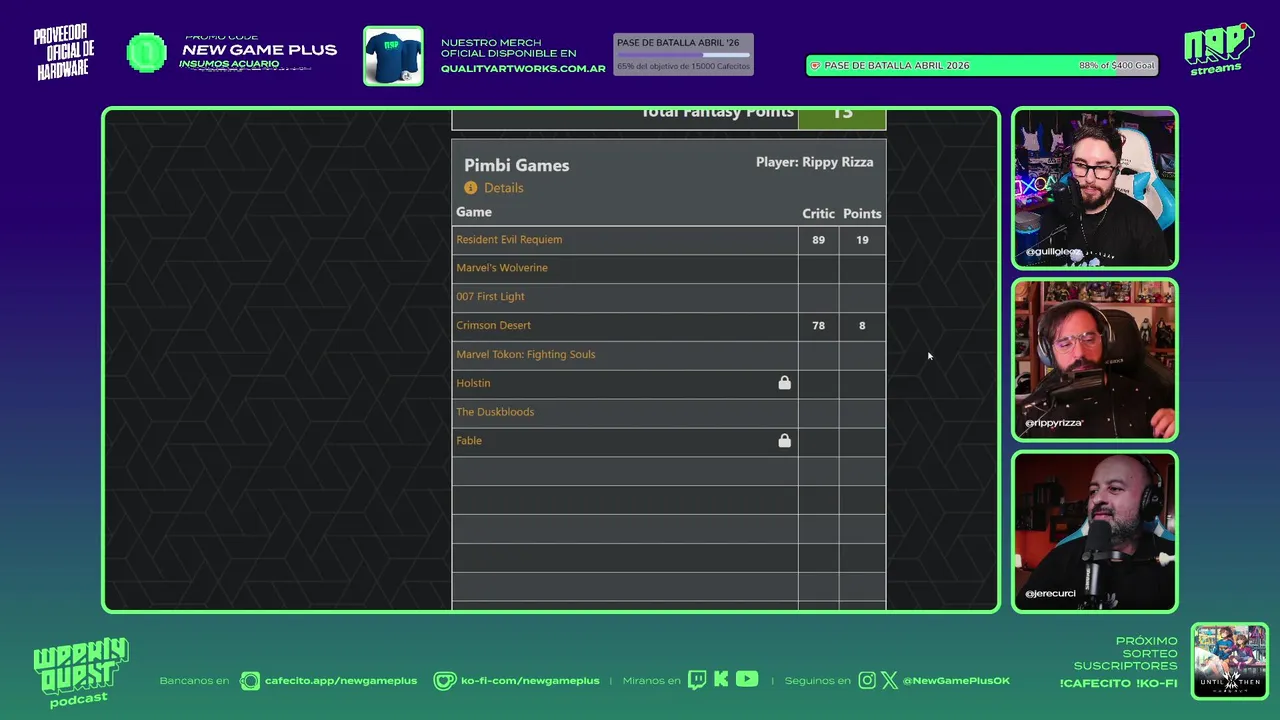Click the Twitch icon in bottom bar

pos(697,680)
